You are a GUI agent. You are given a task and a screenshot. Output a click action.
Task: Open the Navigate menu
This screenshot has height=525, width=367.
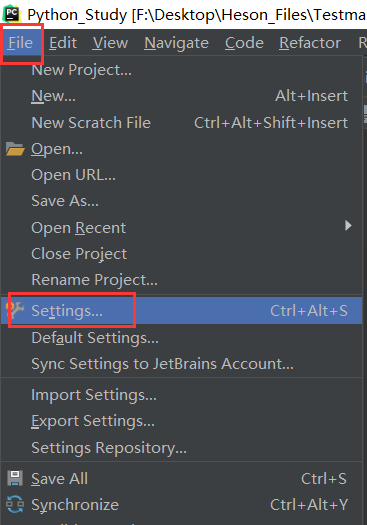176,43
